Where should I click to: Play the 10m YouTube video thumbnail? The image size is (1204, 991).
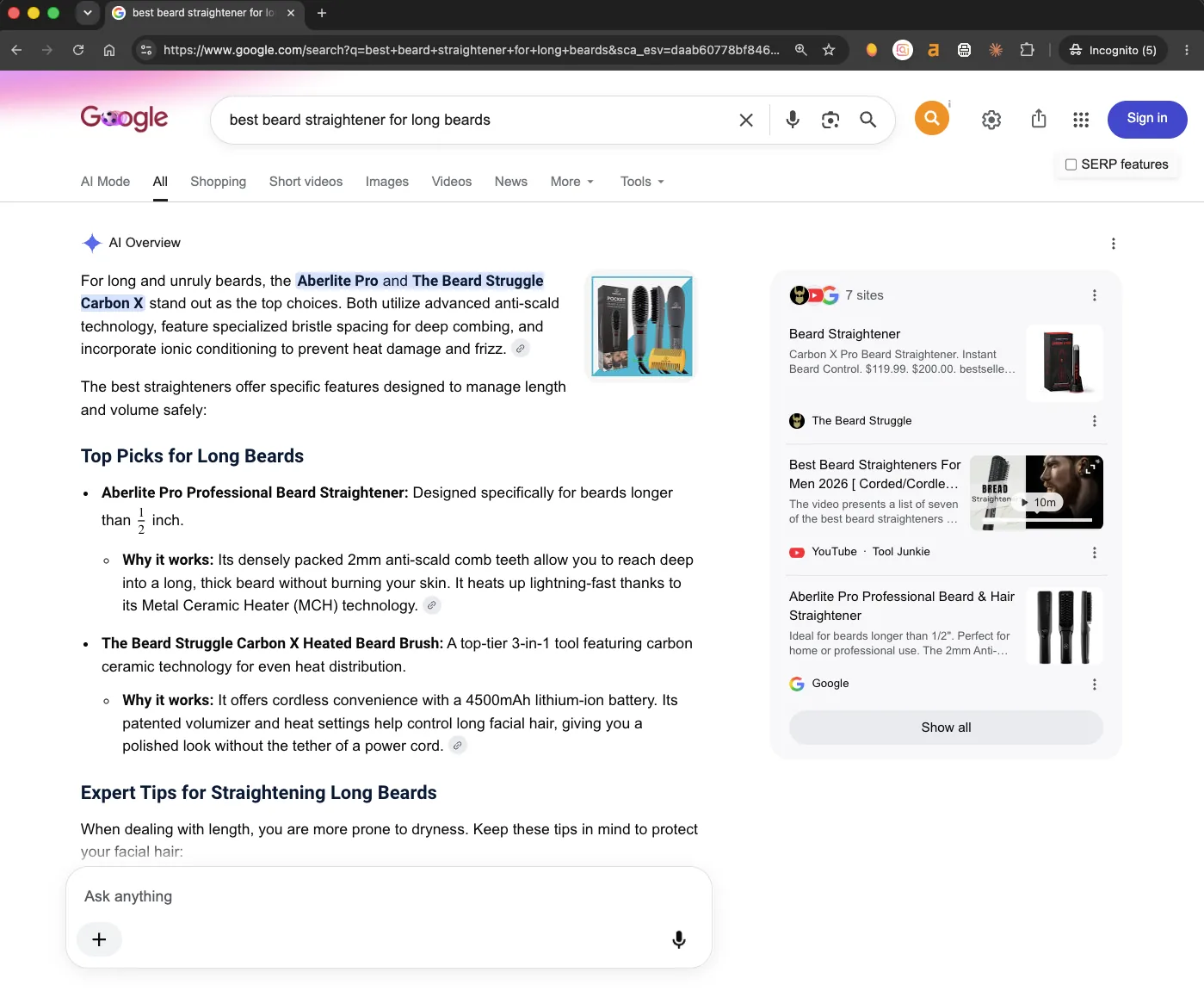tap(1036, 492)
